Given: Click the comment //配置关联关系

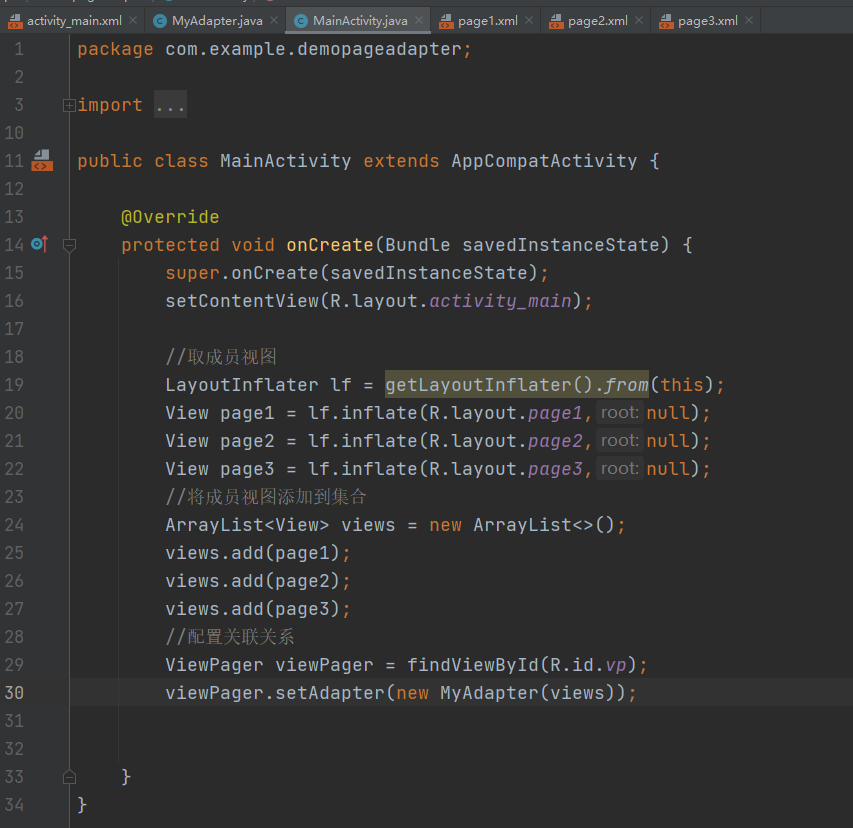Looking at the screenshot, I should point(230,637).
